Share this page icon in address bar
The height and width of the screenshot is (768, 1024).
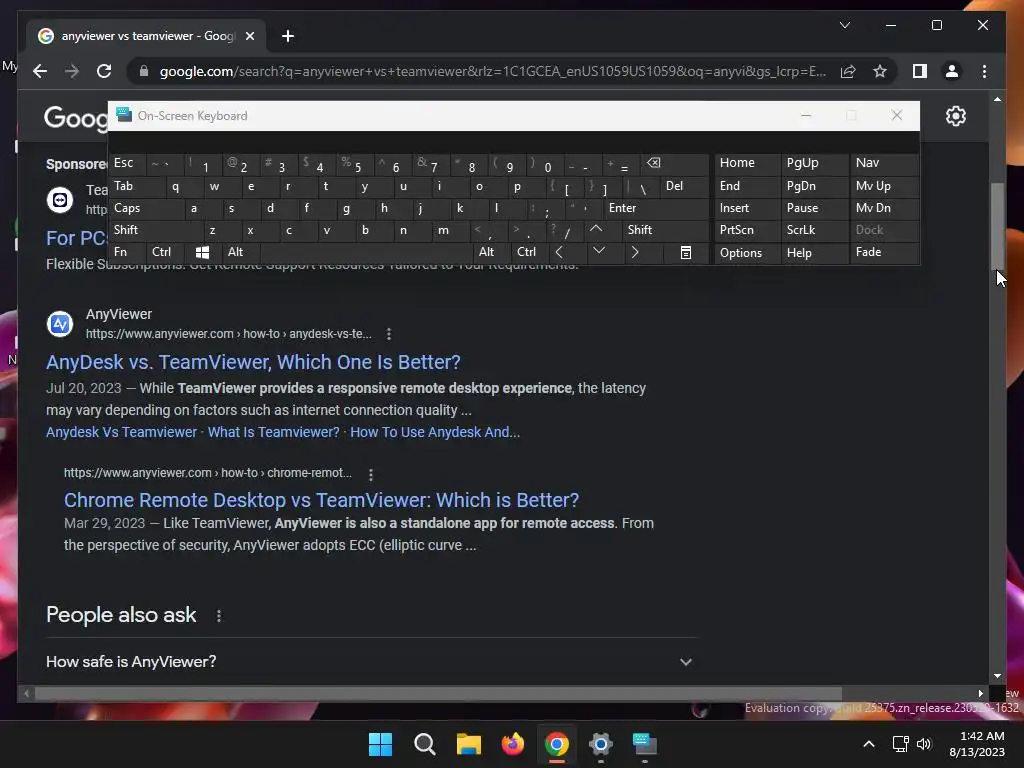point(848,71)
